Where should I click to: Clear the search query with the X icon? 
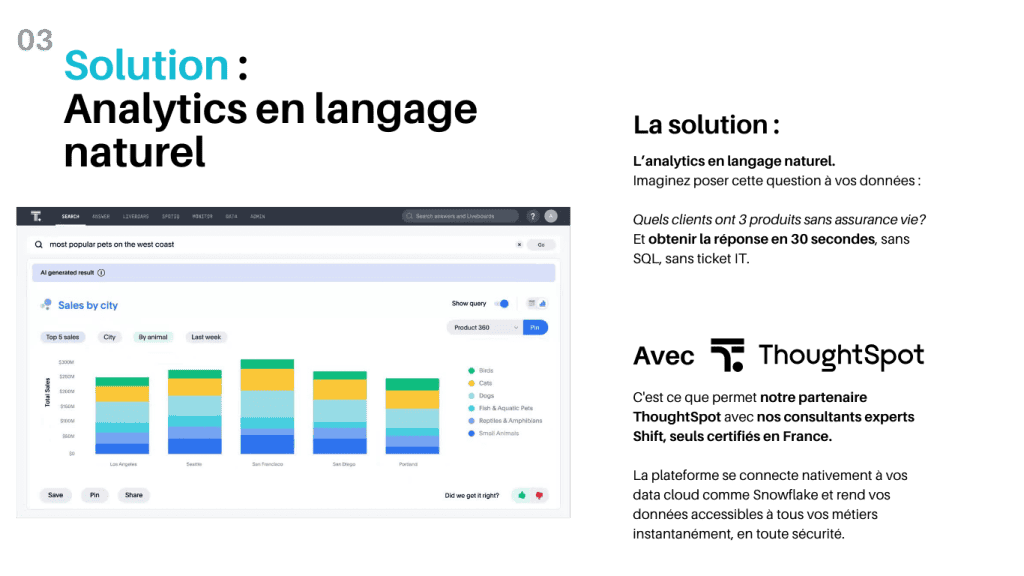519,245
